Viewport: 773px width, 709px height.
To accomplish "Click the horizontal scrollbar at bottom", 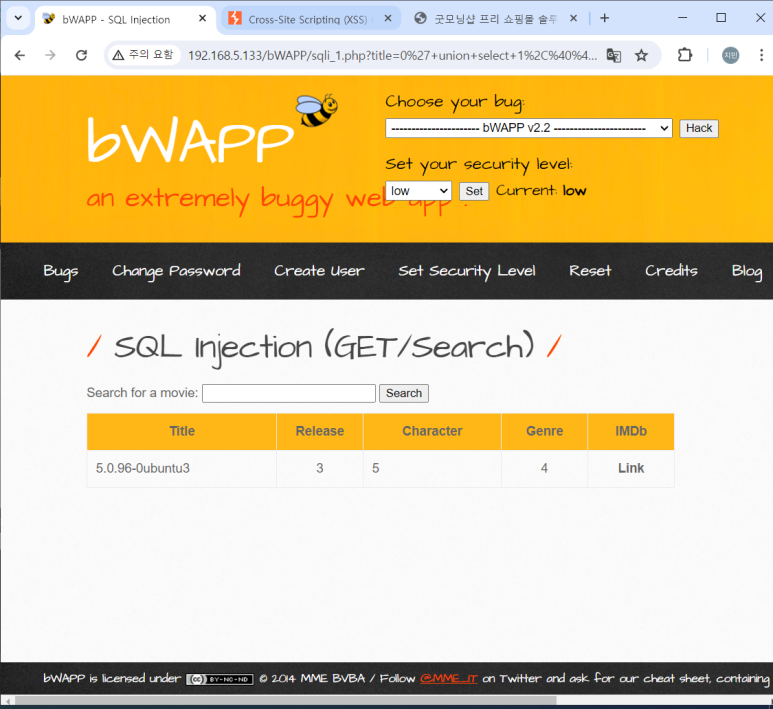I will point(285,701).
